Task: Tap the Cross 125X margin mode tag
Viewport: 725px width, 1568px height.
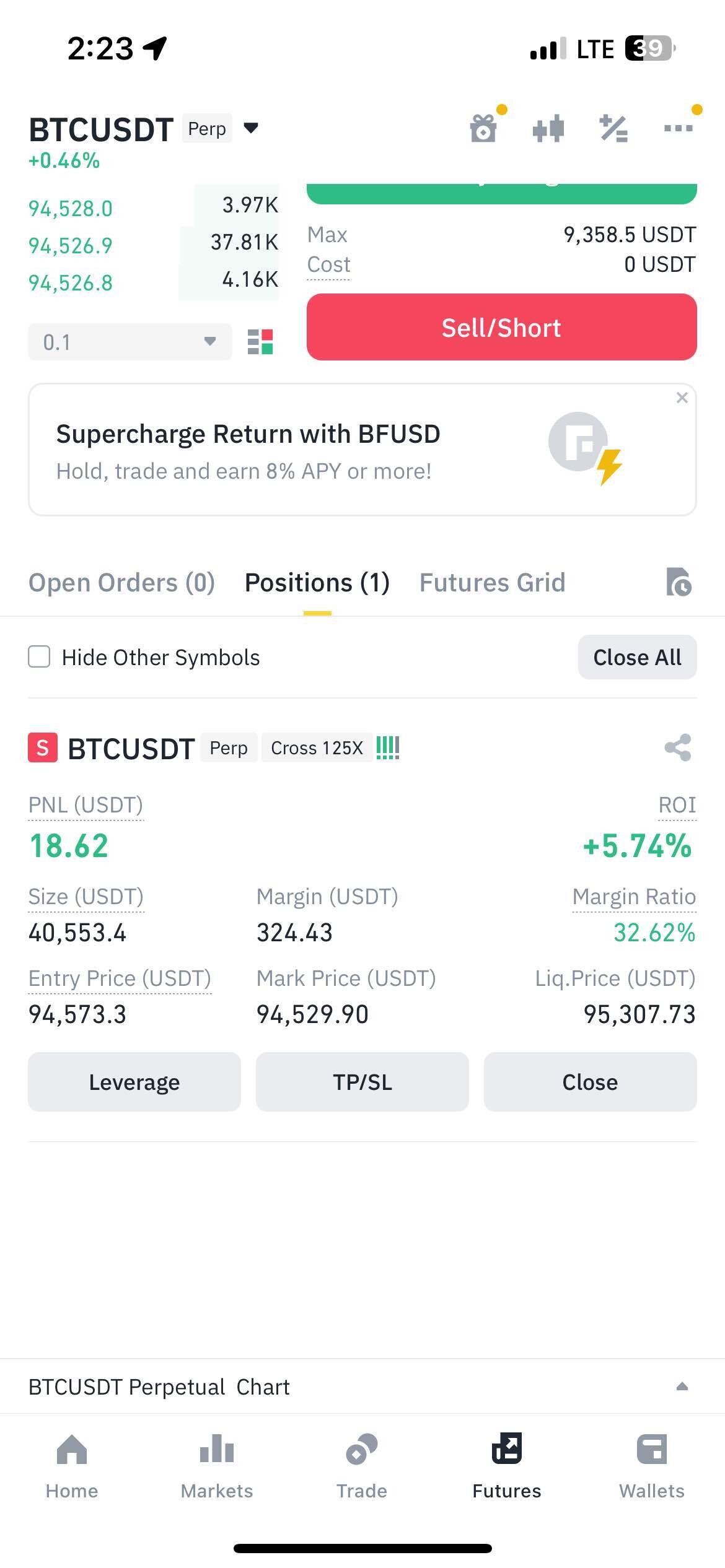Action: [317, 748]
